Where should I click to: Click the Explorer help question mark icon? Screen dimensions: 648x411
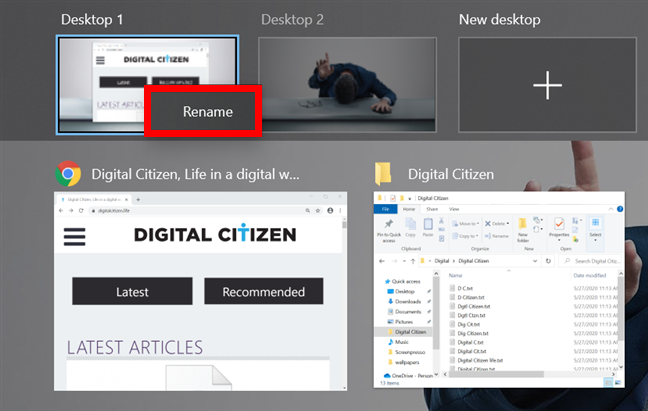point(620,209)
